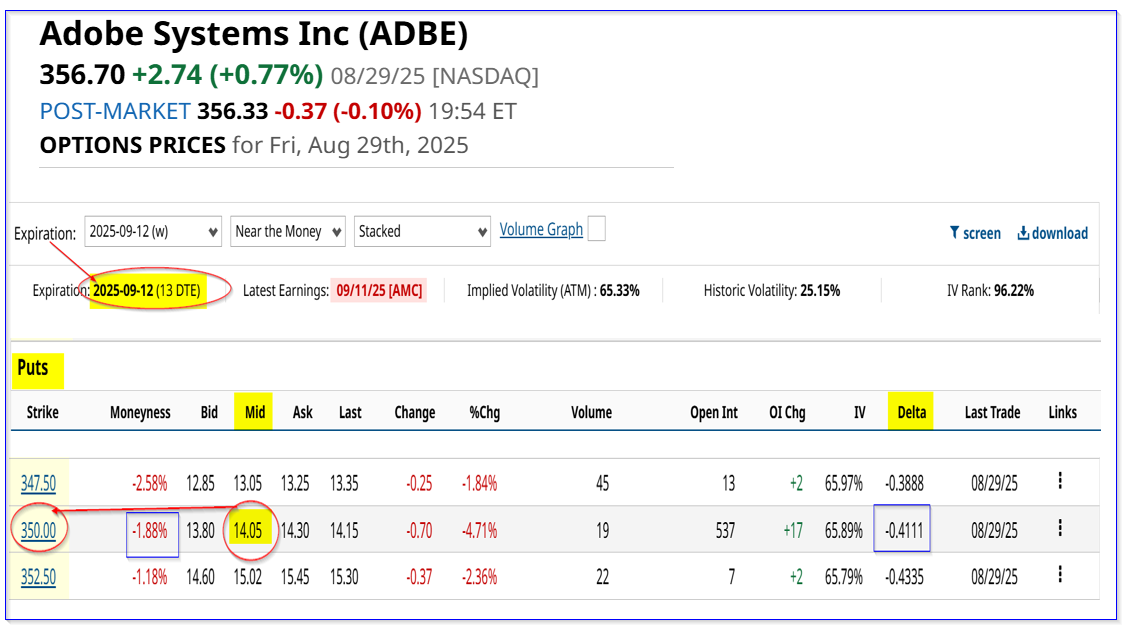Image resolution: width=1128 pixels, height=628 pixels.
Task: Sort by the Open Int column header
Action: [x=714, y=412]
